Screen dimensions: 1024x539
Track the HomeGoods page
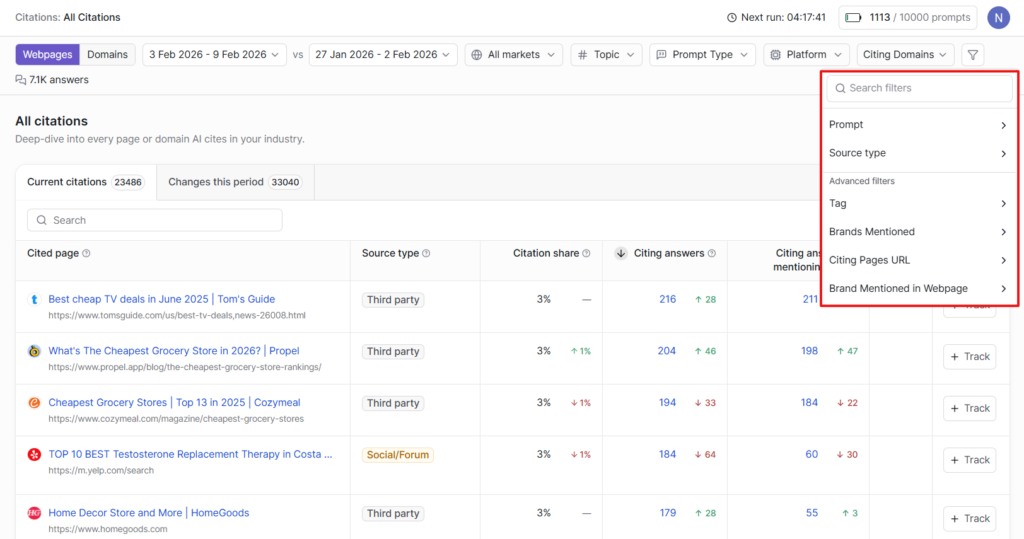tap(969, 519)
